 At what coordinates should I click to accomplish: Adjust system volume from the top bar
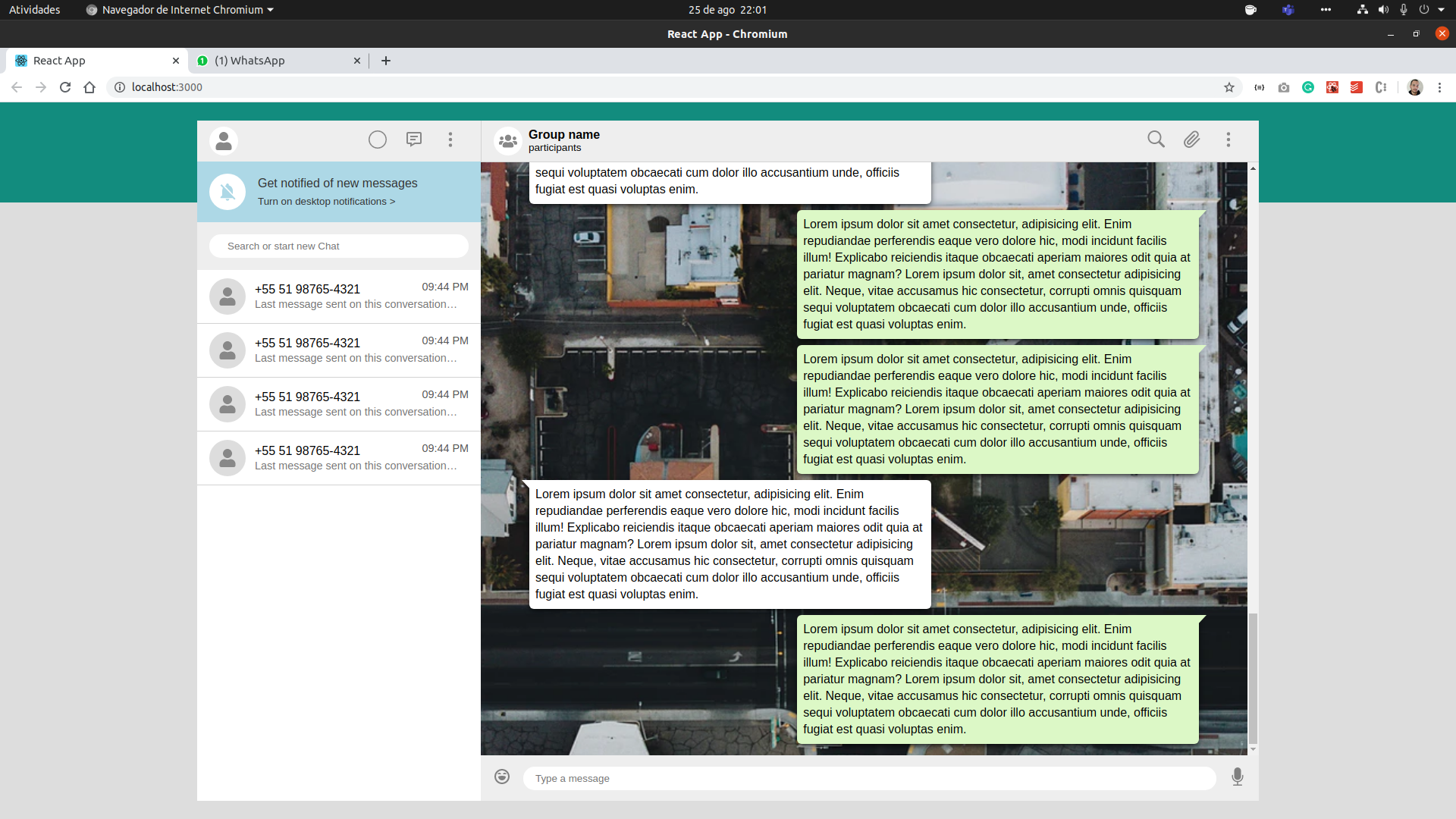point(1383,10)
